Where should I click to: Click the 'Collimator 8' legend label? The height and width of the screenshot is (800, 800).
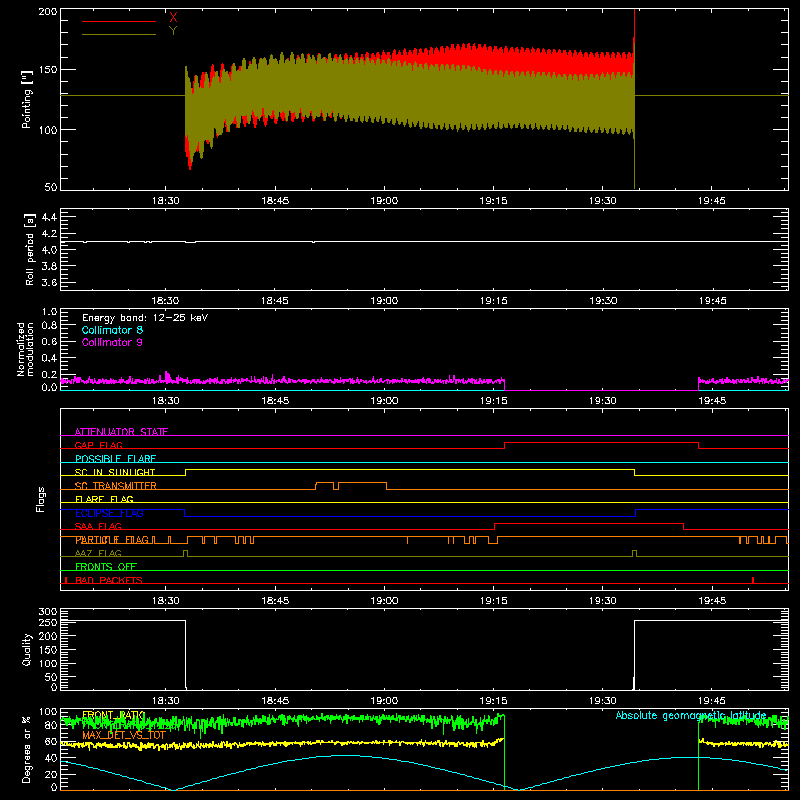point(112,330)
